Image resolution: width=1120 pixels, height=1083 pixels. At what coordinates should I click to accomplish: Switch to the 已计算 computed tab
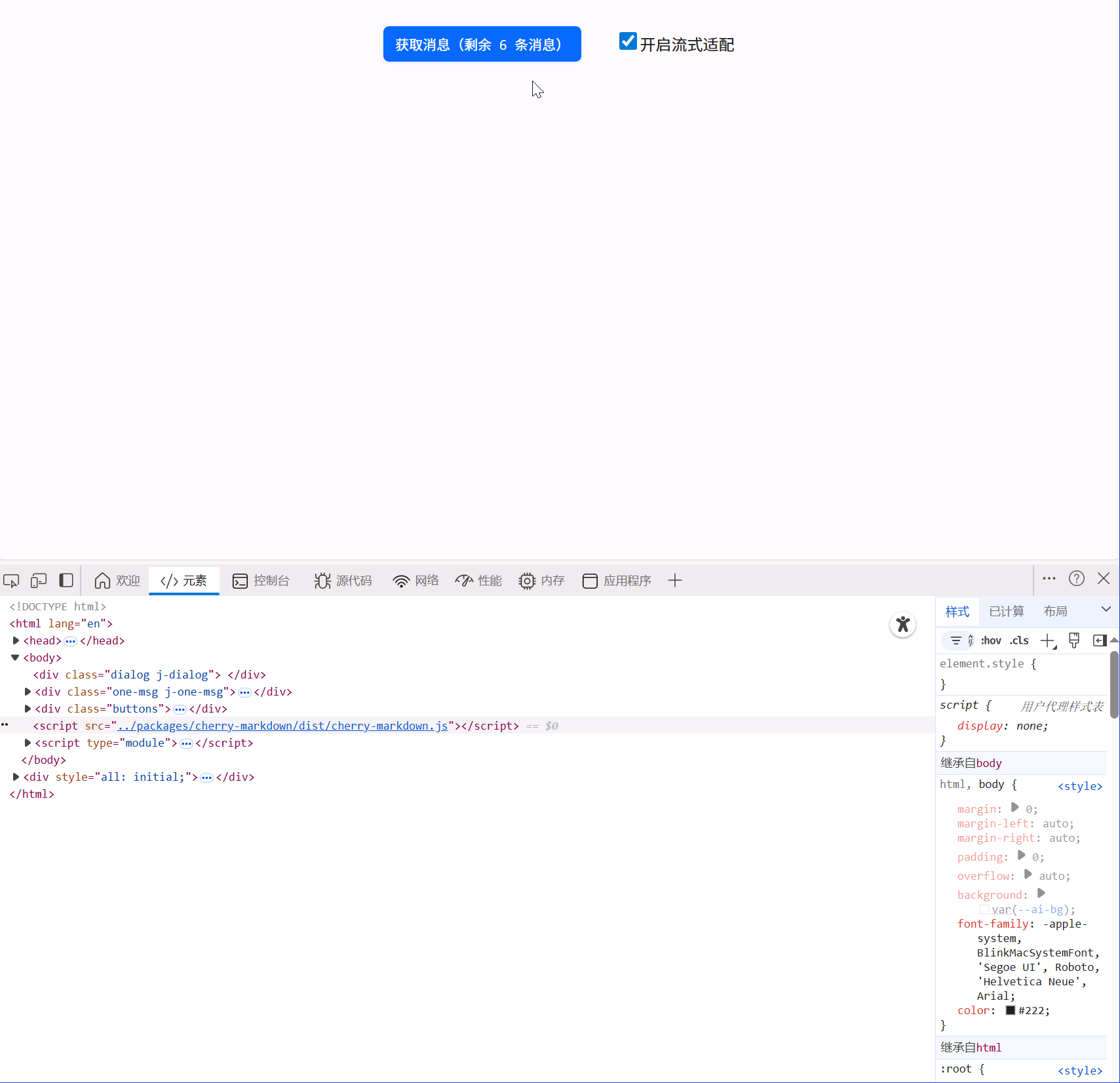[1007, 611]
